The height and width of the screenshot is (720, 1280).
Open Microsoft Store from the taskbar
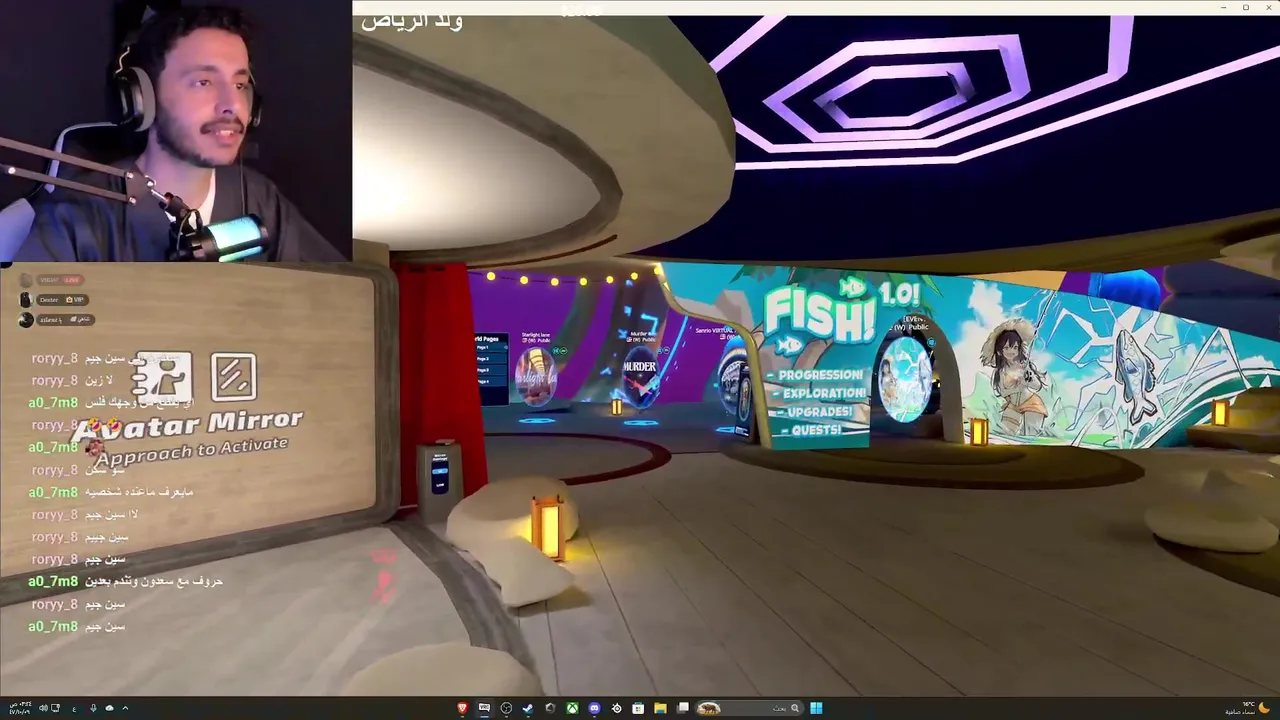[x=638, y=708]
